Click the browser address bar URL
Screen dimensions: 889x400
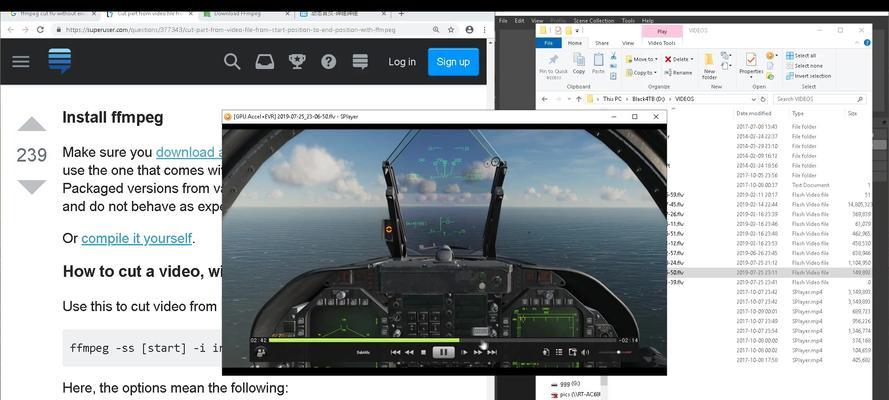231,29
